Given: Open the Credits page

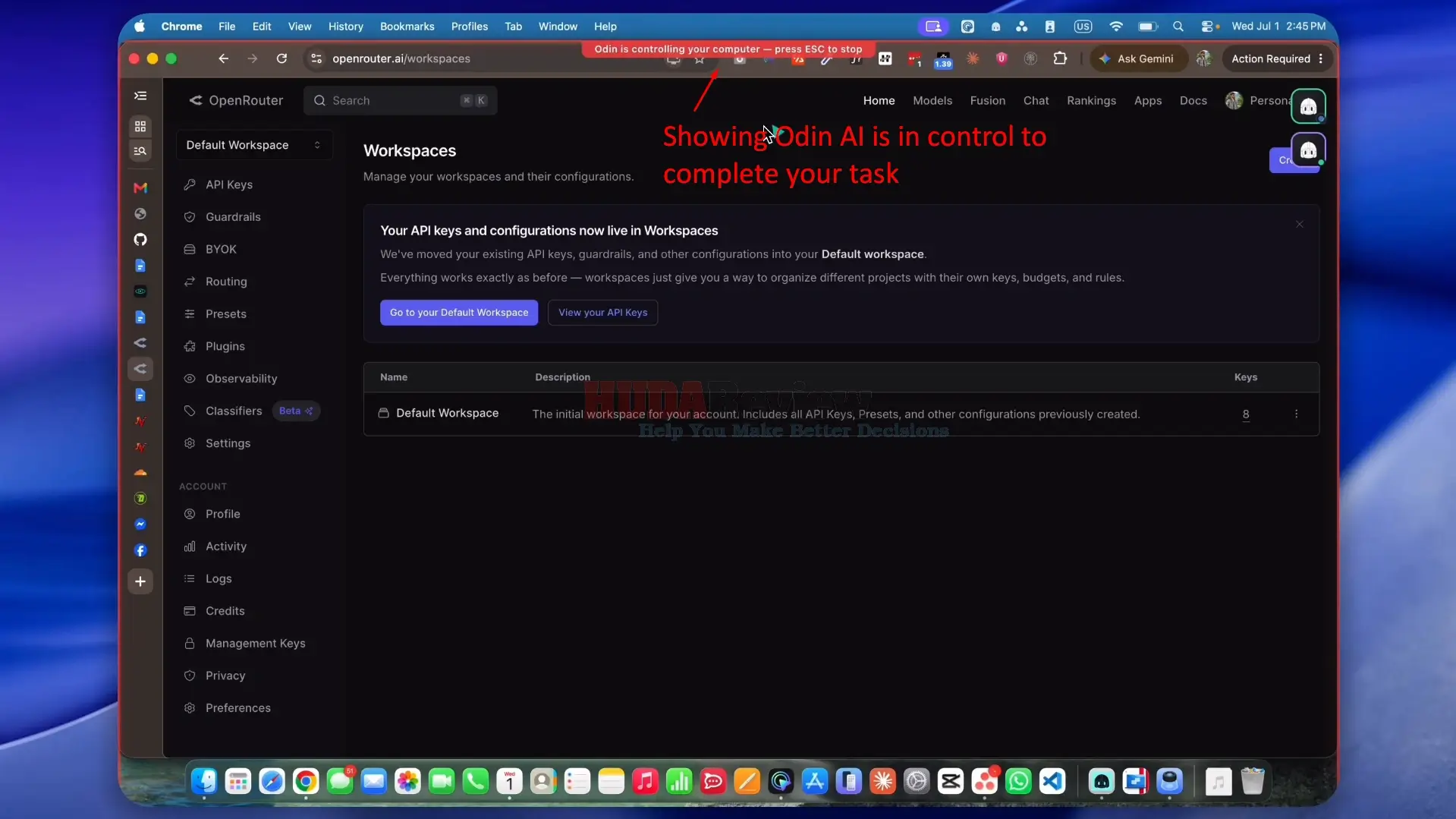Looking at the screenshot, I should coord(225,611).
